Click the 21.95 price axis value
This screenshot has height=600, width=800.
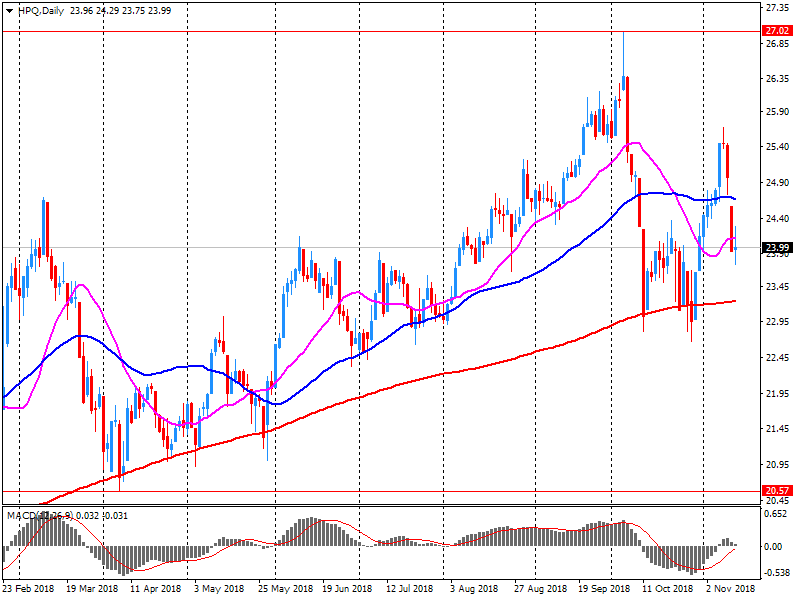coord(777,393)
